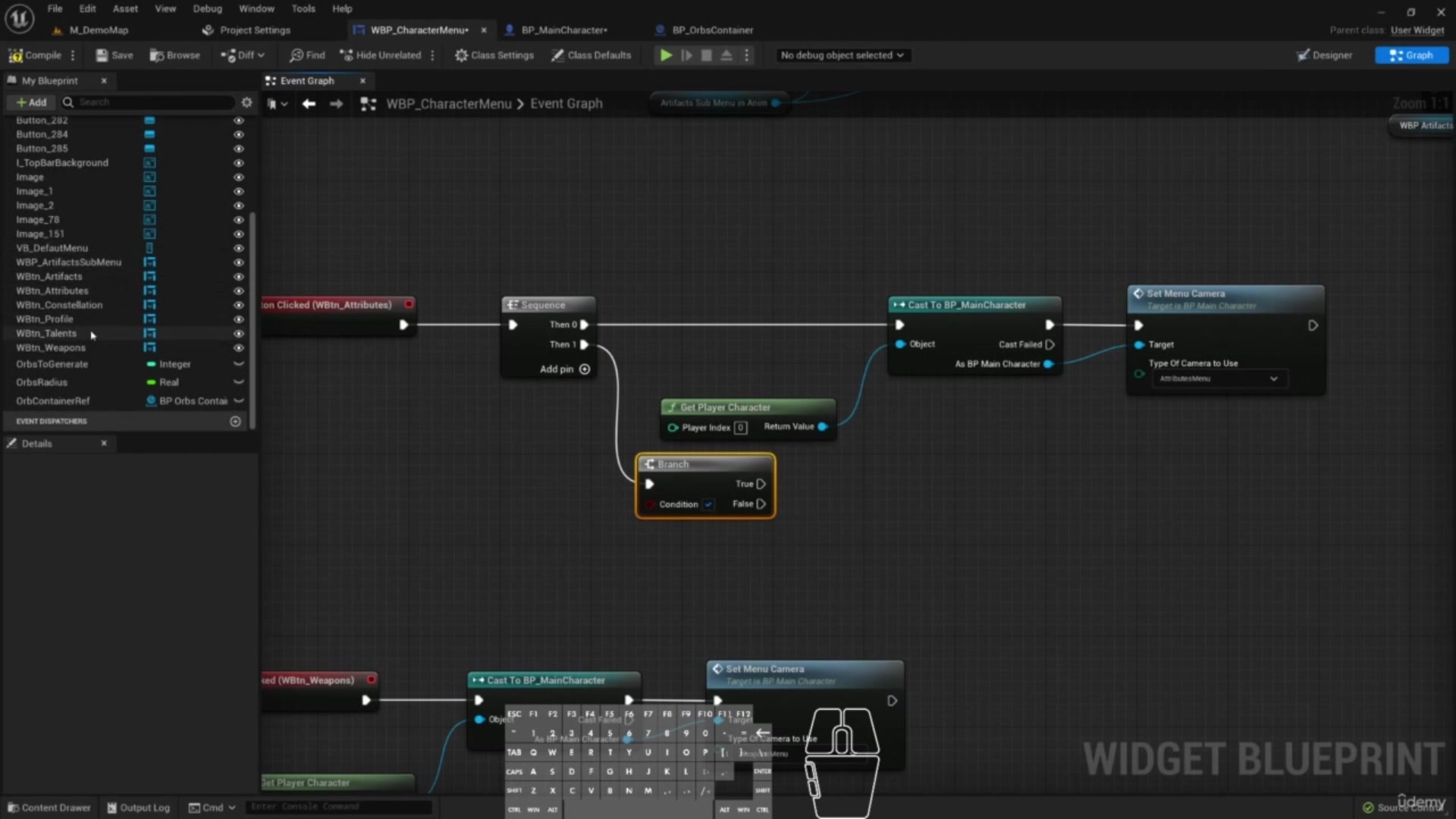
Task: Click the Eject icon in play controls
Action: pyautogui.click(x=726, y=55)
